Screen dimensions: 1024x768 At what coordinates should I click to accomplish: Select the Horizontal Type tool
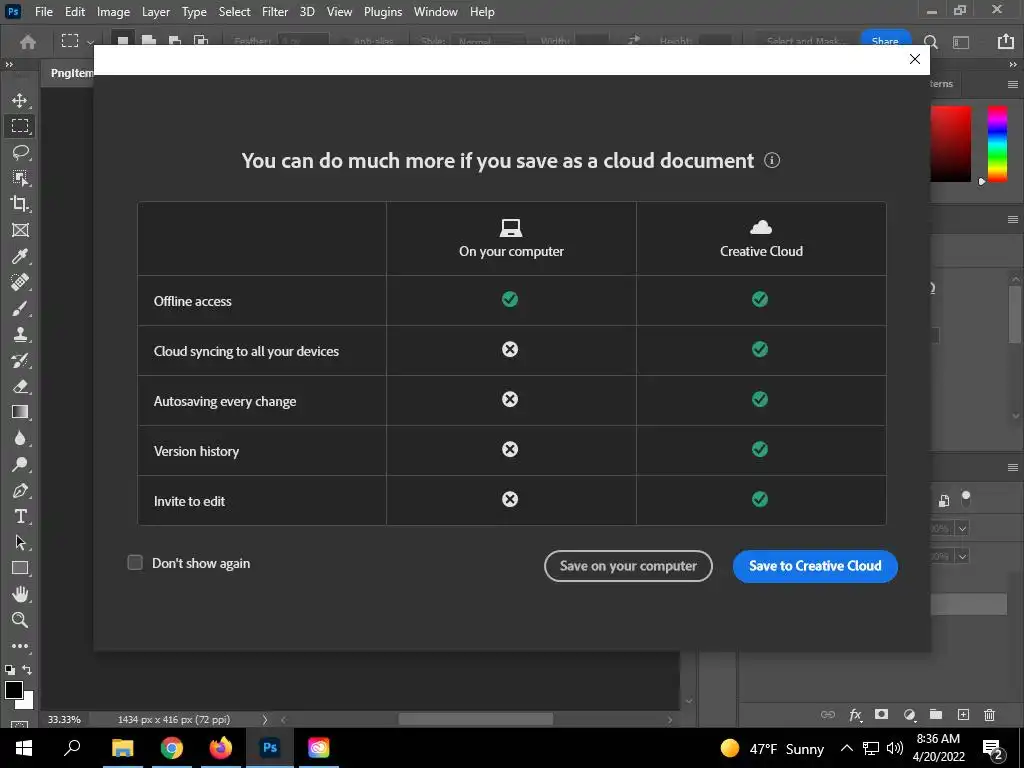tap(20, 517)
